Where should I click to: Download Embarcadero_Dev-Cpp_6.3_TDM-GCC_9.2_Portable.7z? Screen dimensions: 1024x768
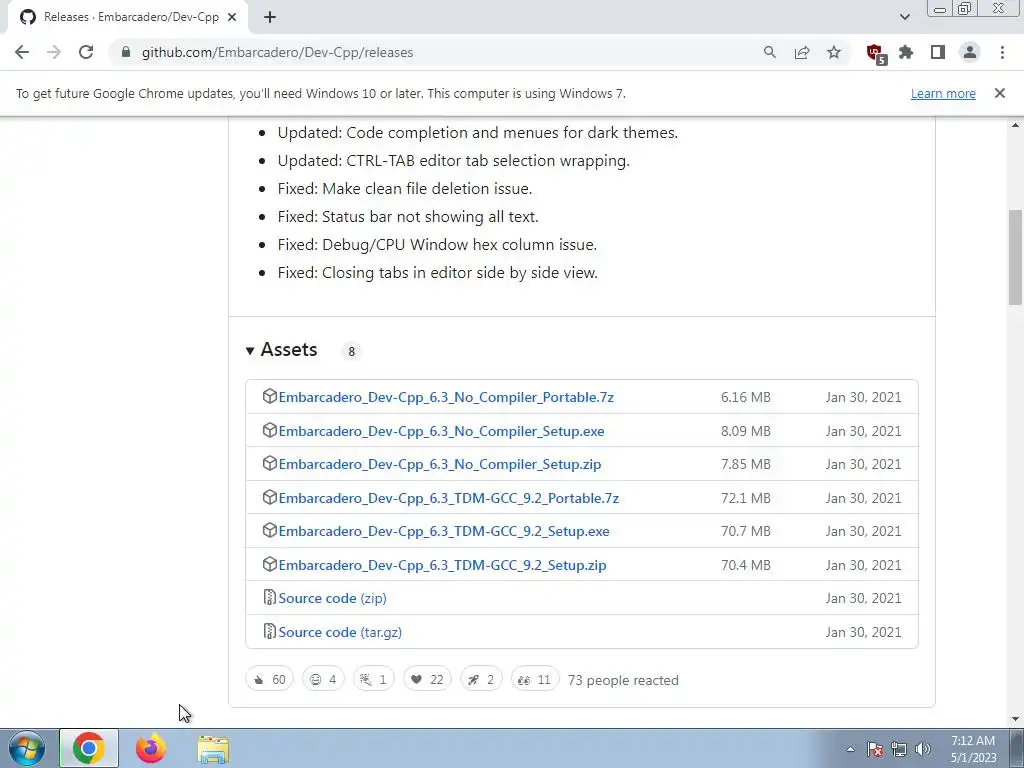[x=449, y=498]
